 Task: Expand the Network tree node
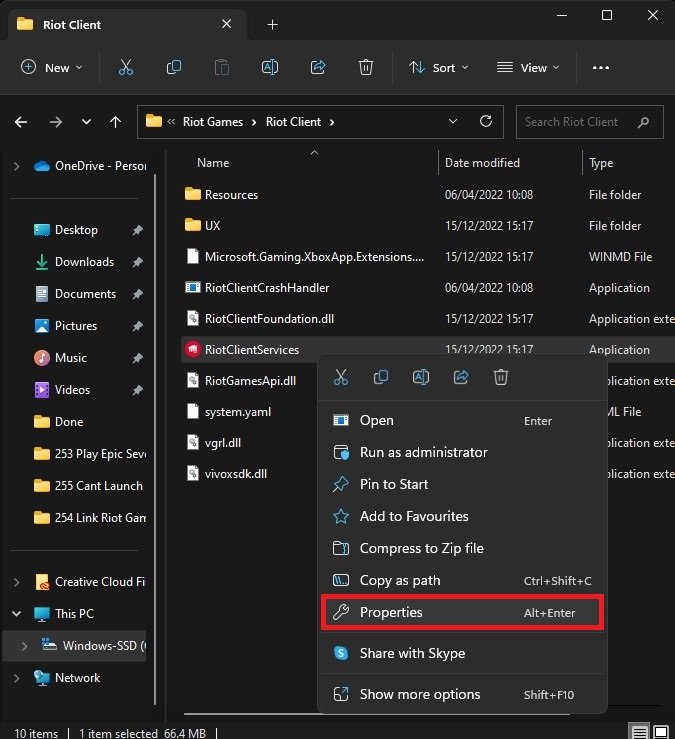17,677
